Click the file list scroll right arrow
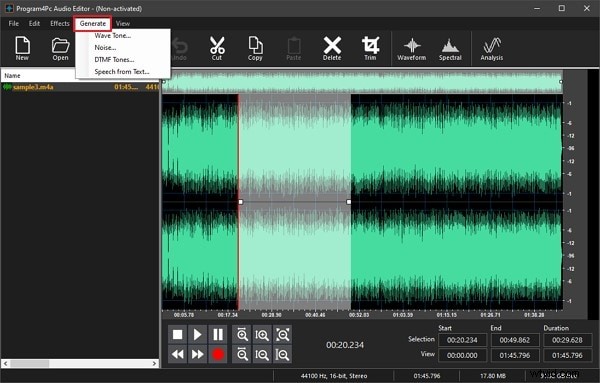Image resolution: width=600 pixels, height=383 pixels. 155,363
